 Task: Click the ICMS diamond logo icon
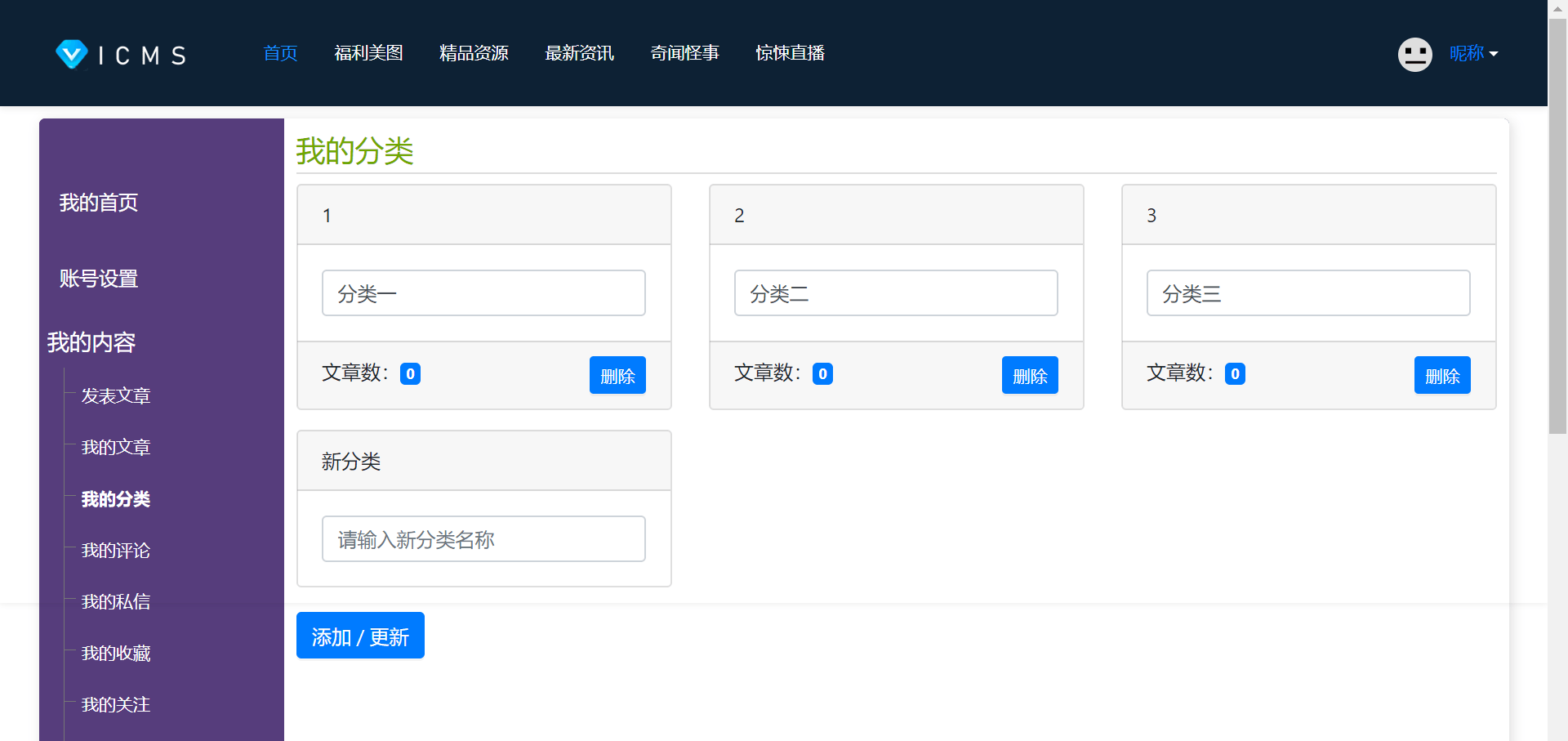(72, 54)
